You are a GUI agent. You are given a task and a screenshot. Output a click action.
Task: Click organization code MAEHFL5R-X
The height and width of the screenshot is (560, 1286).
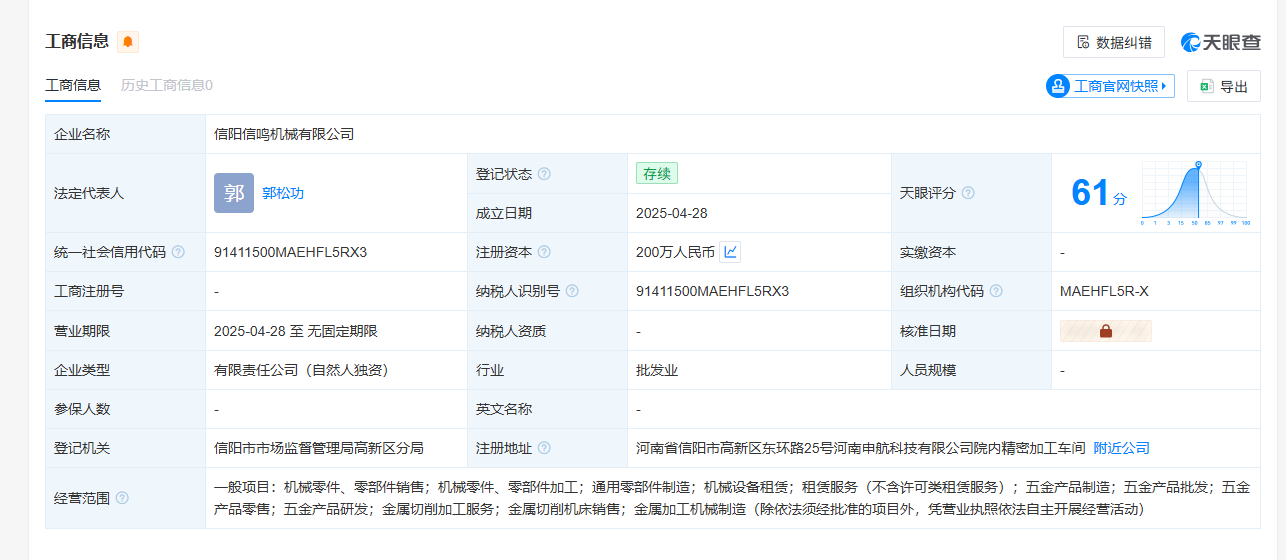[1104, 291]
